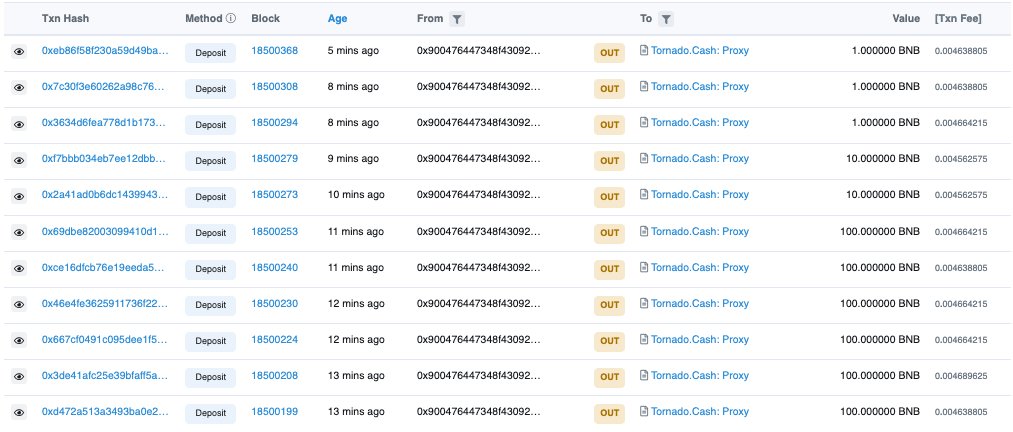This screenshot has width=1013, height=432.
Task: Open block 18500230
Action: pos(275,303)
